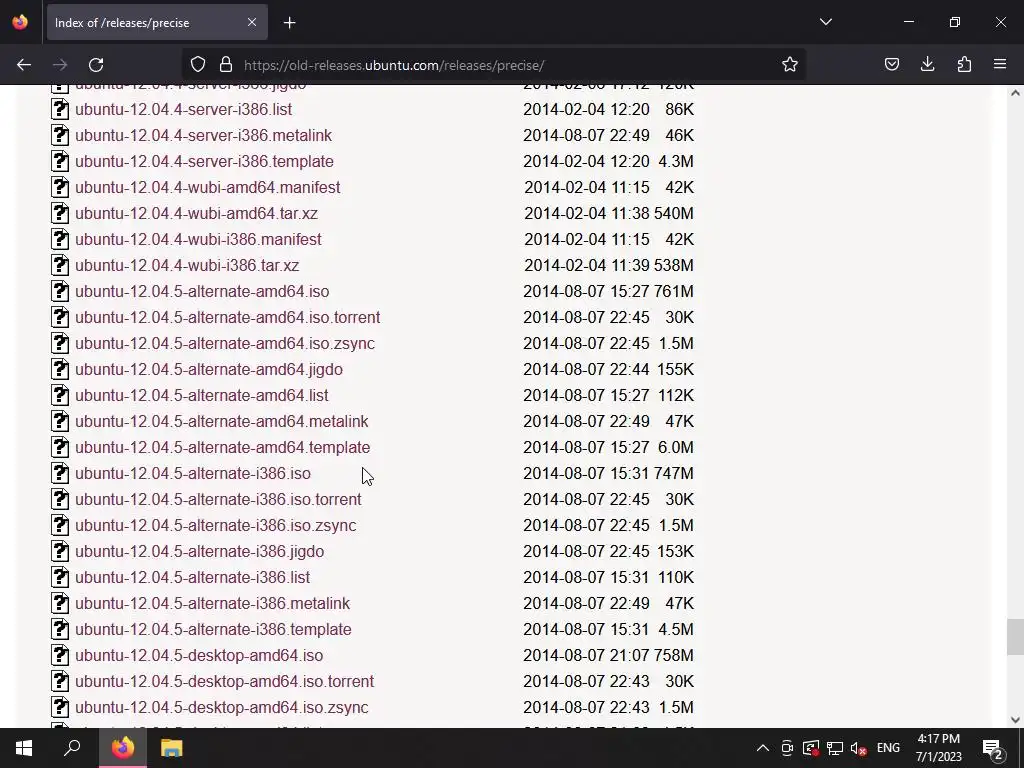The height and width of the screenshot is (768, 1024).
Task: Save page to Pocket
Action: coord(891,65)
